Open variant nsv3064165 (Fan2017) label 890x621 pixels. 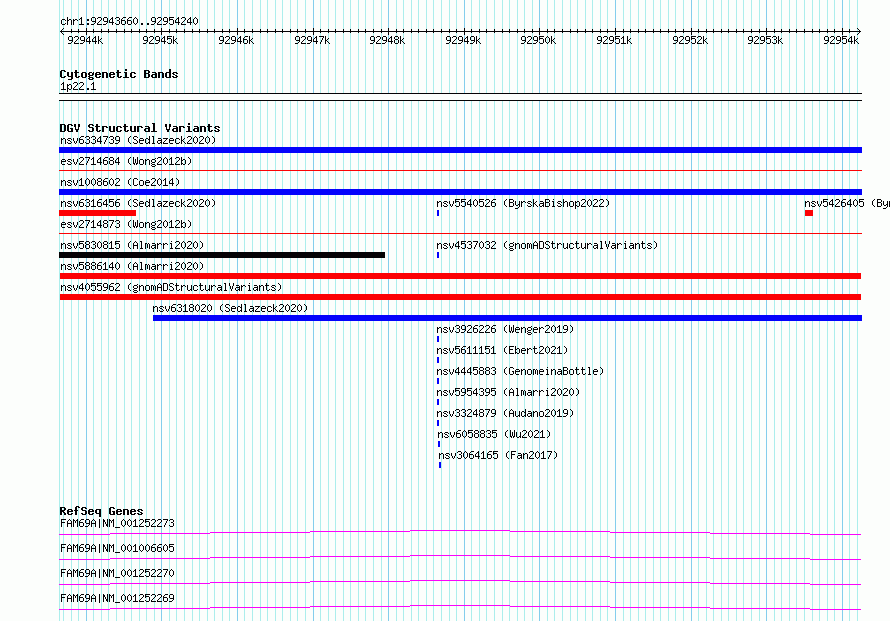498,455
